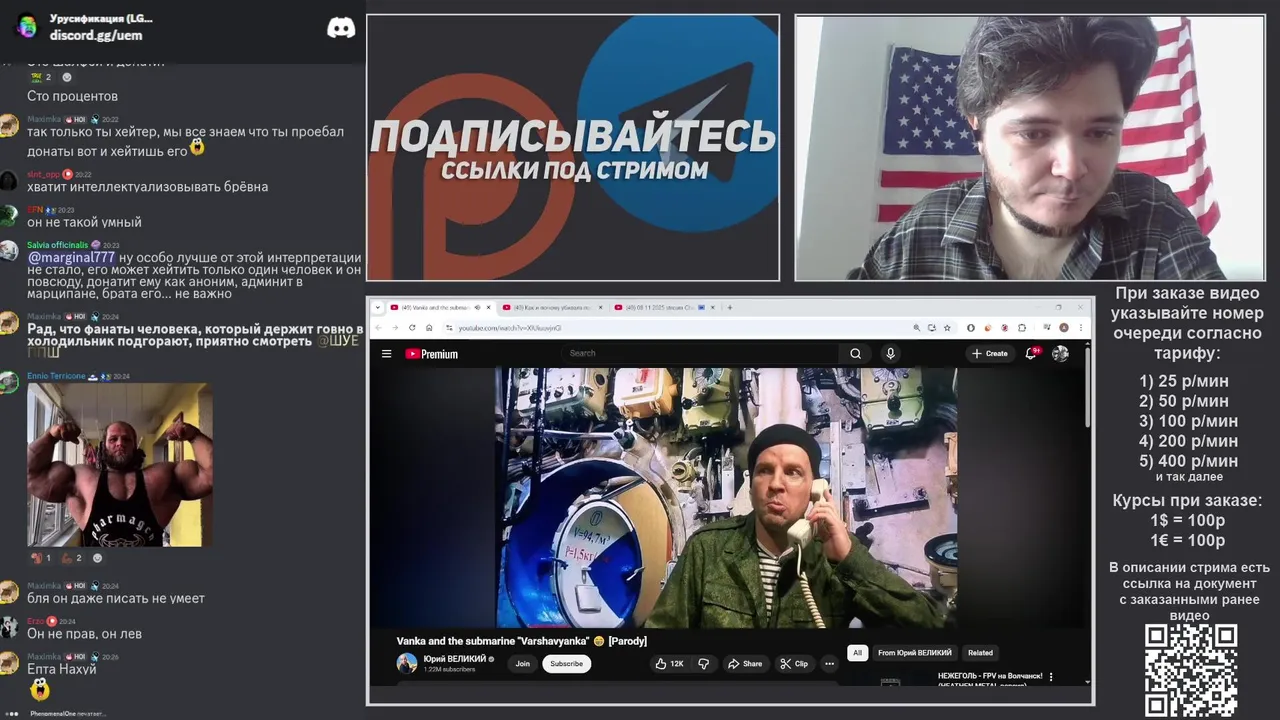Screen dimensions: 1280x720
Task: Click the 'Сто процентов' chat message
Action: pos(72,96)
